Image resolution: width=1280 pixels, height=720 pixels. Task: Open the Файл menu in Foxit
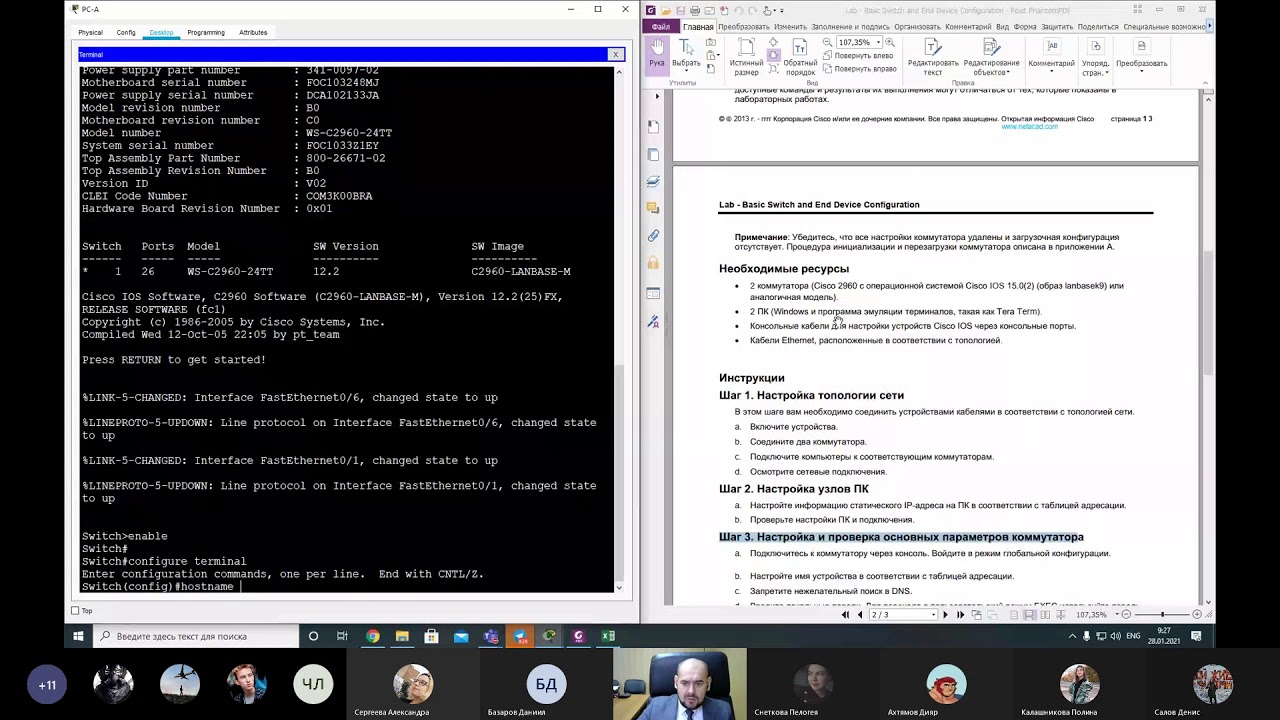click(661, 27)
